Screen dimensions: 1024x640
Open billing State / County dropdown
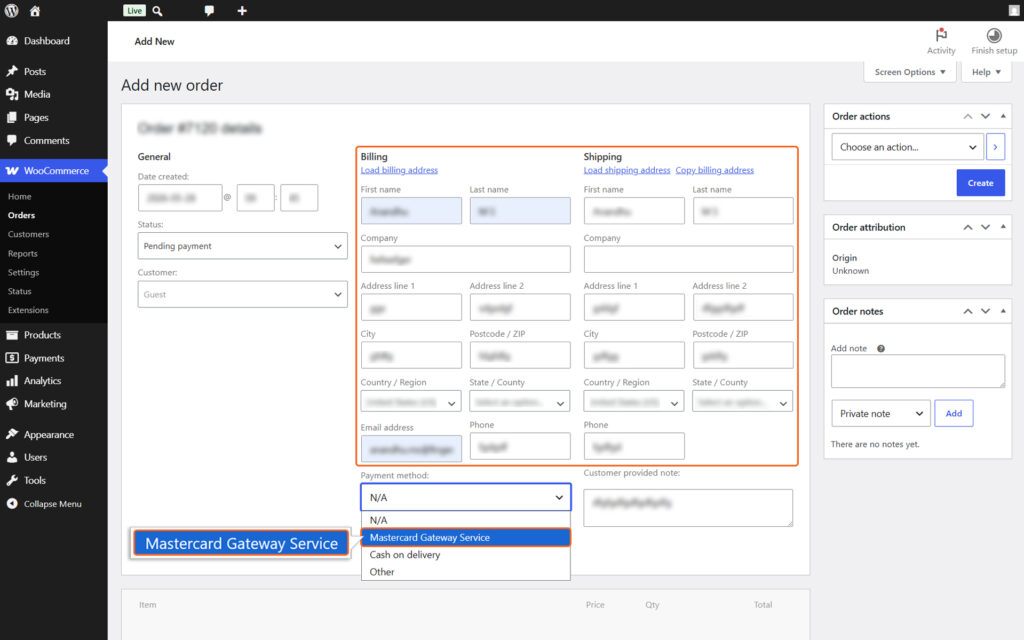click(519, 402)
